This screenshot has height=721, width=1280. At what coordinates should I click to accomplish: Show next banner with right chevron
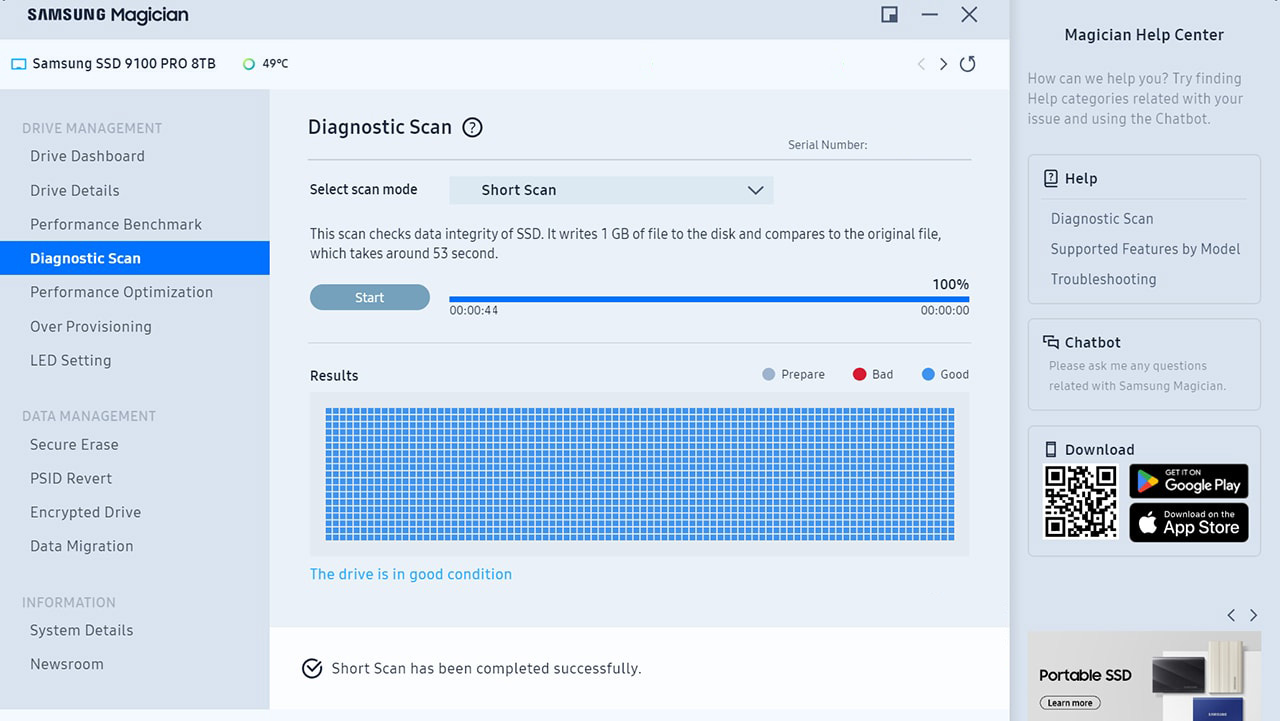pyautogui.click(x=1253, y=615)
